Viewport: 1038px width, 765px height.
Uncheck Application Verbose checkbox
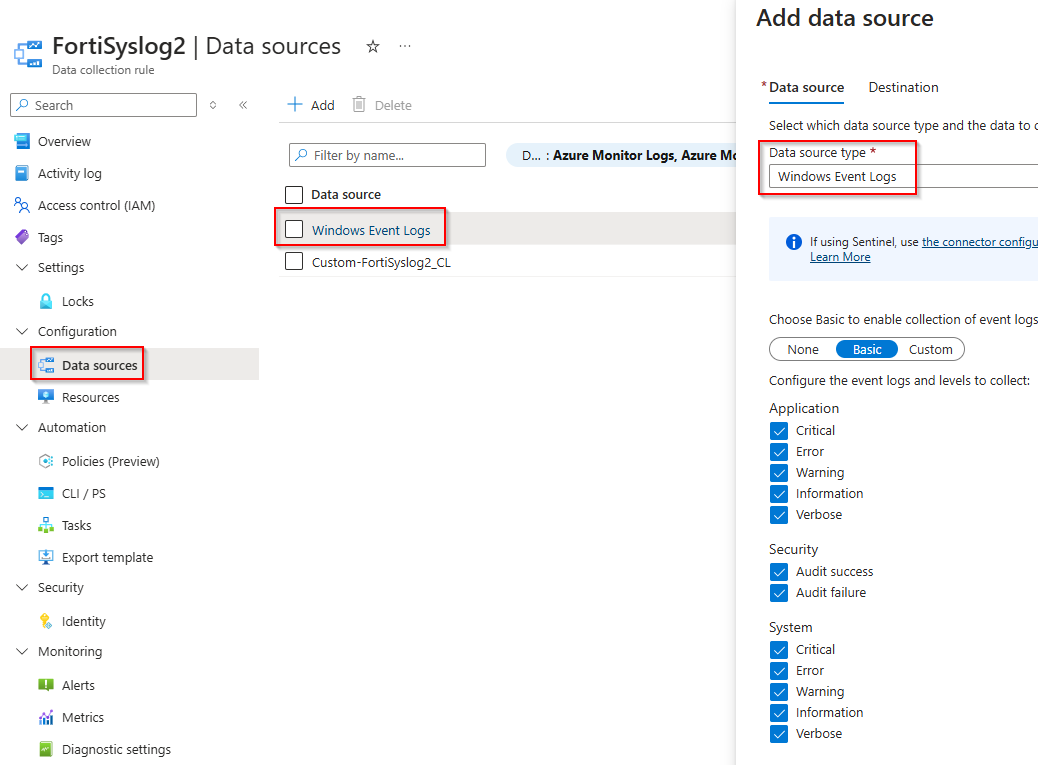coord(779,515)
